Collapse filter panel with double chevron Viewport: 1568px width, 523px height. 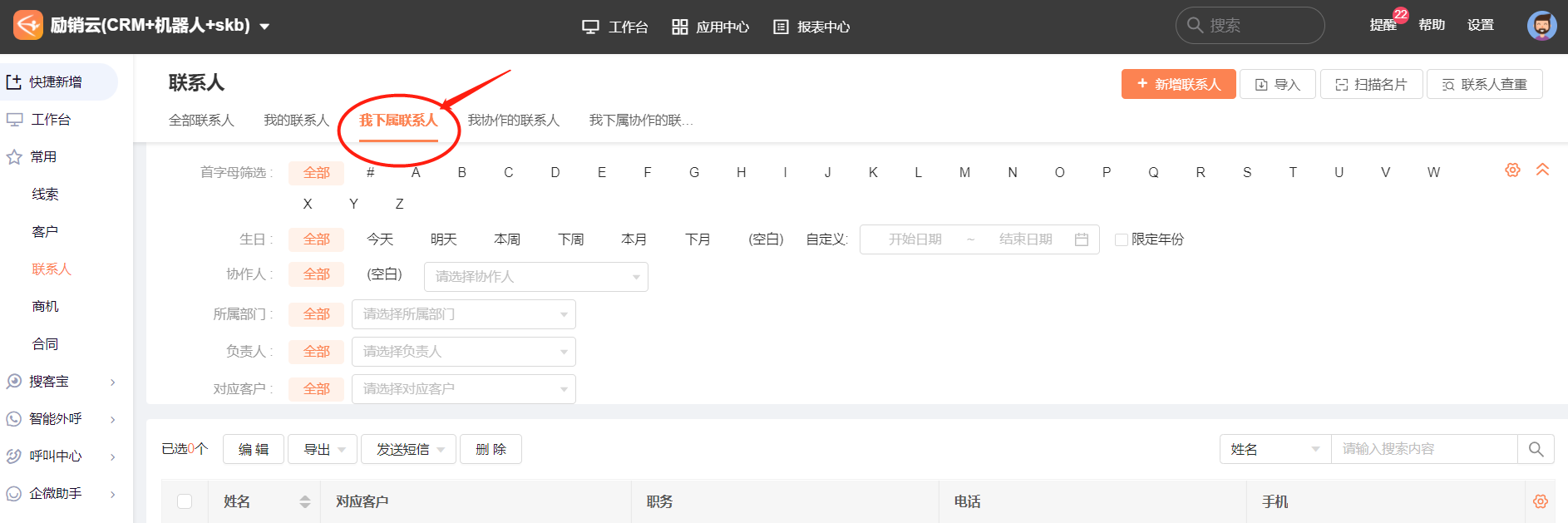1542,170
